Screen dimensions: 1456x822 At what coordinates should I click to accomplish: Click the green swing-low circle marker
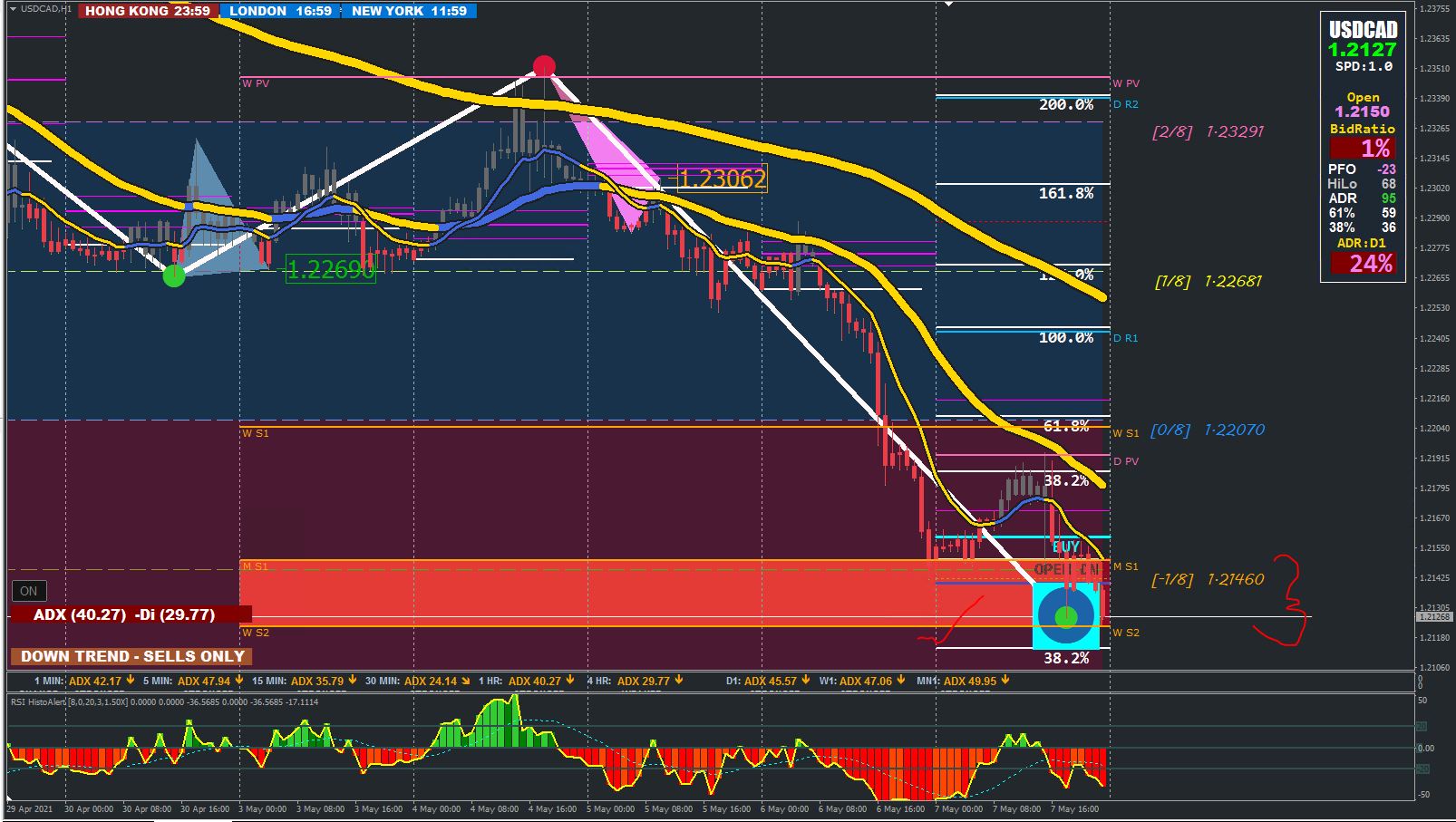click(173, 276)
